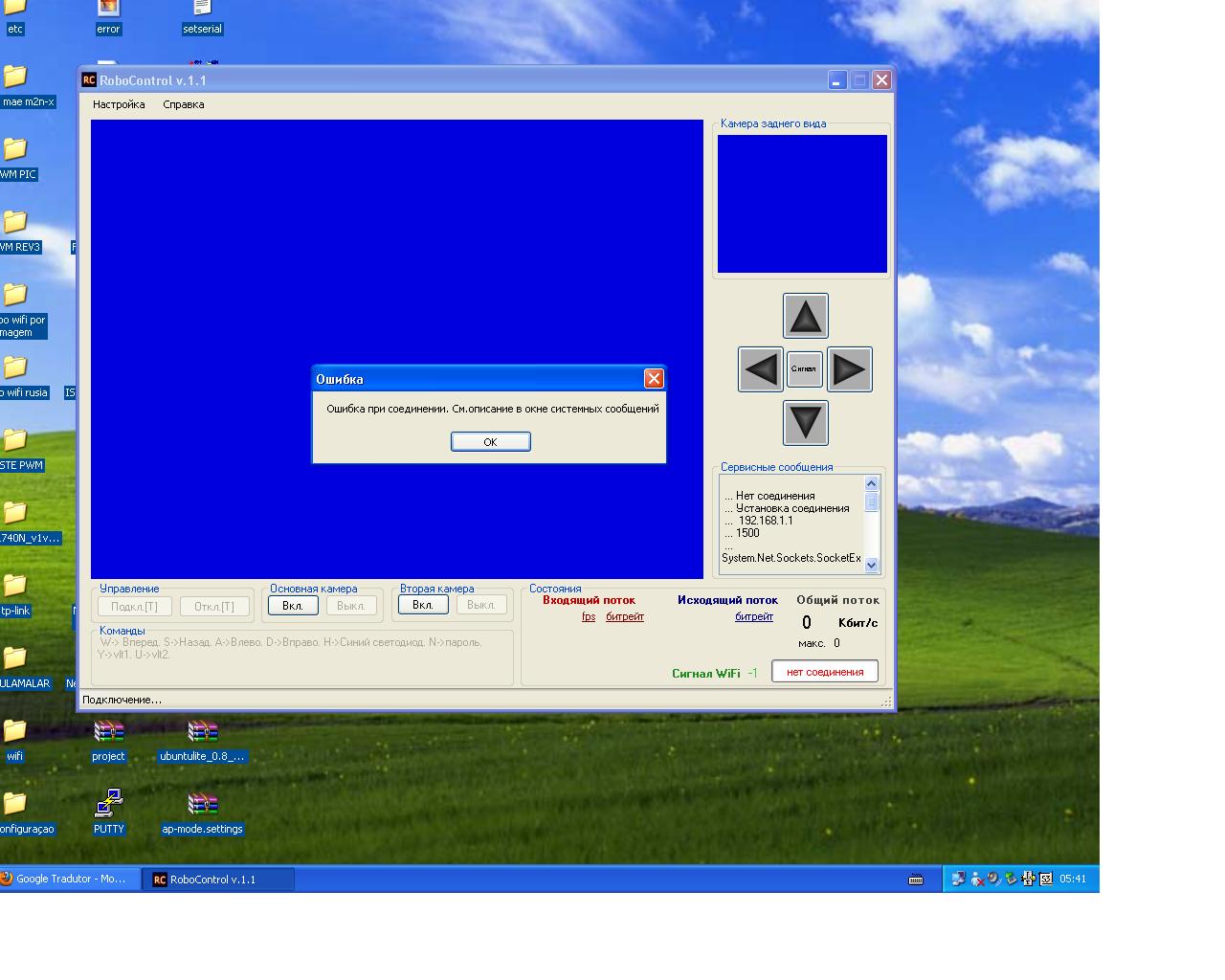This screenshot has height=980, width=1225.
Task: Open the project archive icon
Action: click(108, 734)
